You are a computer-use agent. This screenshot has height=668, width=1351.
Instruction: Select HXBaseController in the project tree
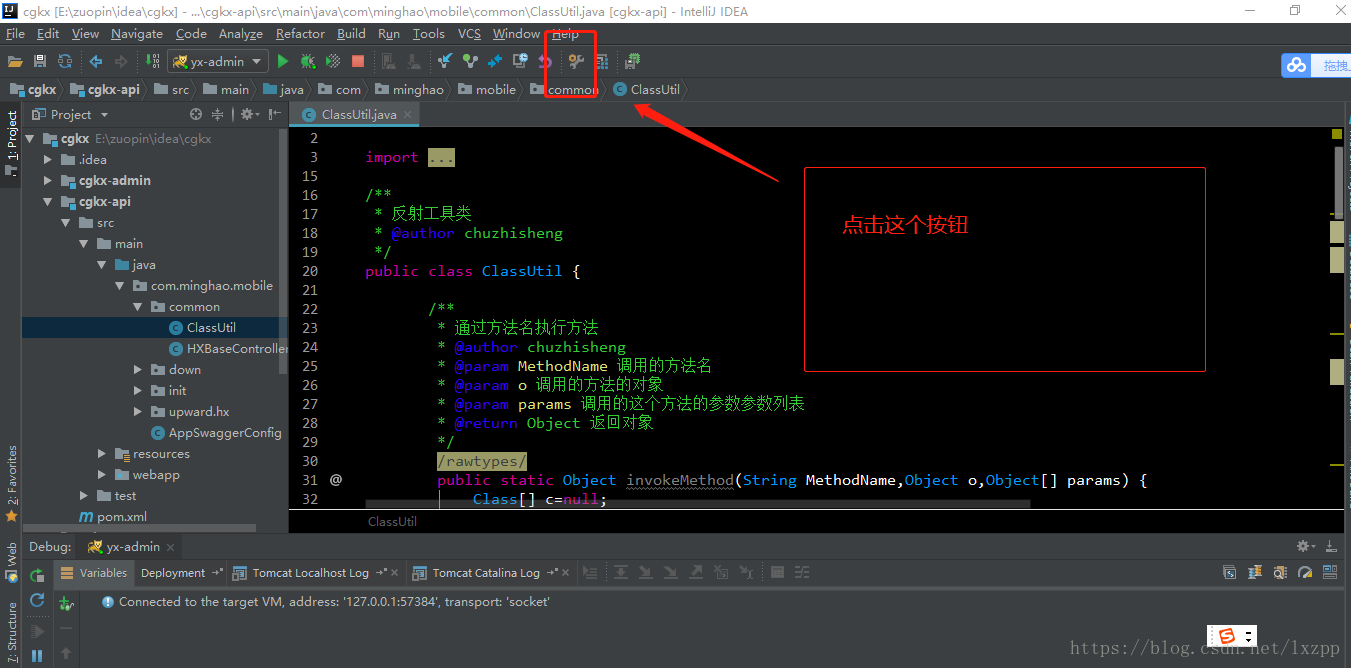[x=227, y=349]
